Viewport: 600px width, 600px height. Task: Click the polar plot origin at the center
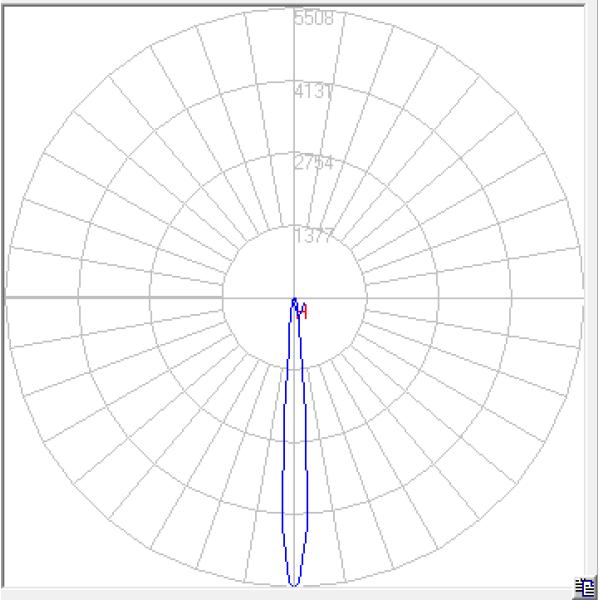tap(294, 297)
